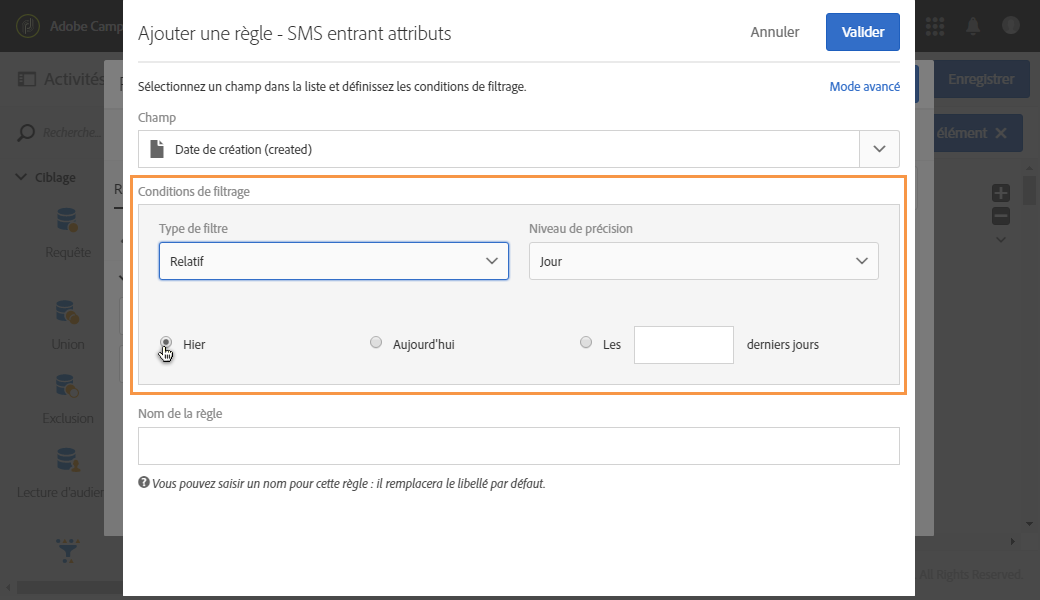
Task: Click the zoom out minus icon
Action: pos(1001,216)
